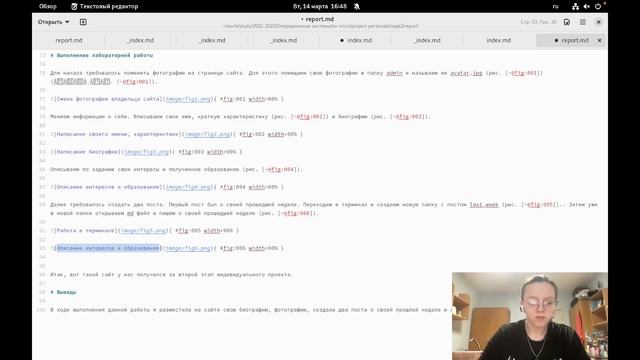Select the active report.md tab
The image size is (640, 360).
(x=571, y=40)
